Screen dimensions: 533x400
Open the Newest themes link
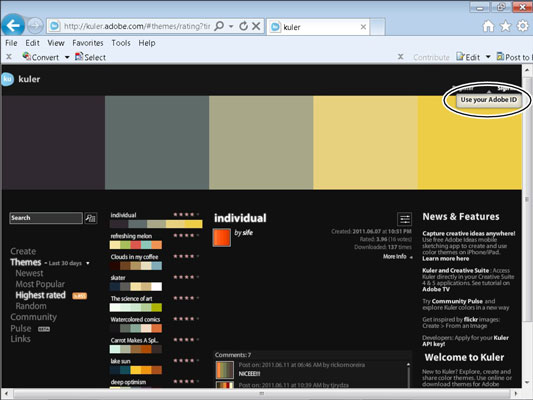point(29,273)
